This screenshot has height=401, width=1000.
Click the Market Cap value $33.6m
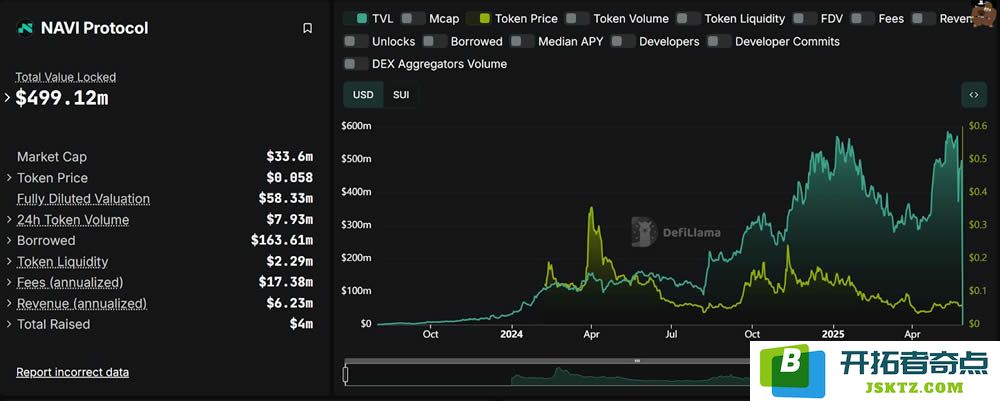click(x=290, y=157)
